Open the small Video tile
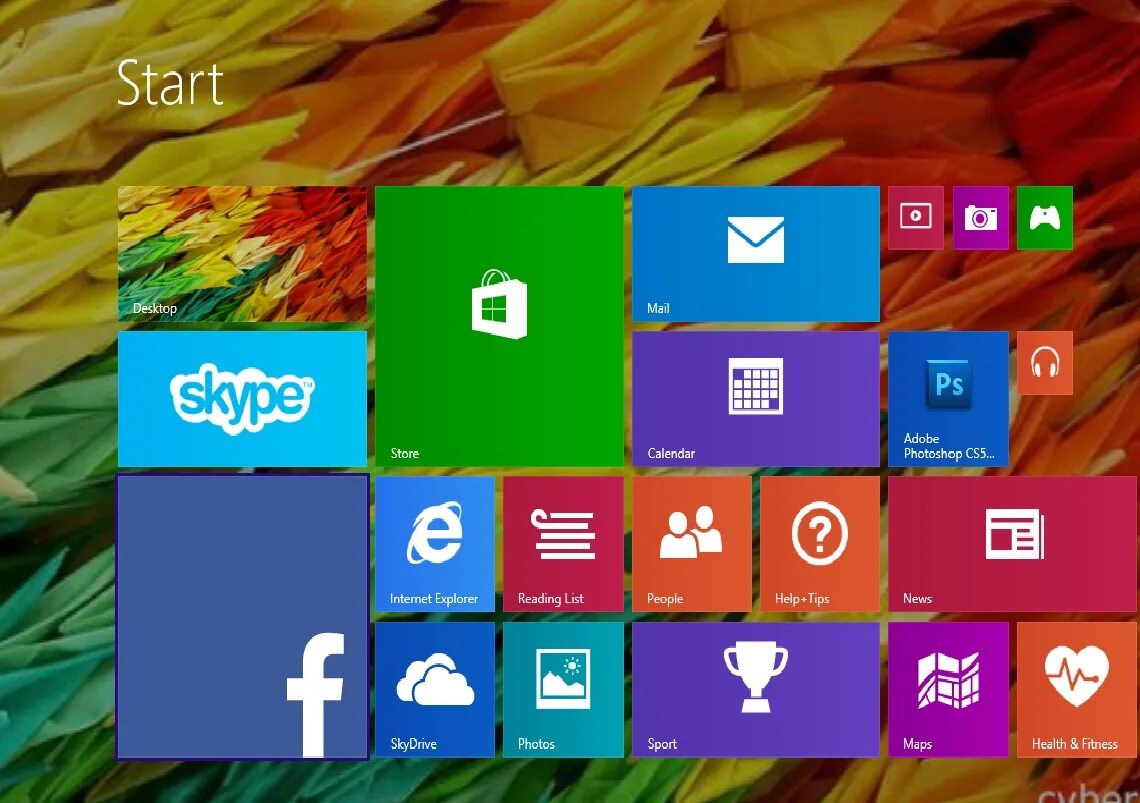Viewport: 1140px width, 803px height. 916,217
